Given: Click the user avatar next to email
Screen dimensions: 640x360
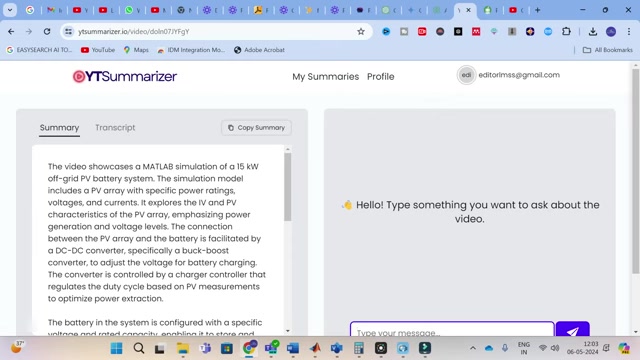Looking at the screenshot, I should (x=466, y=75).
